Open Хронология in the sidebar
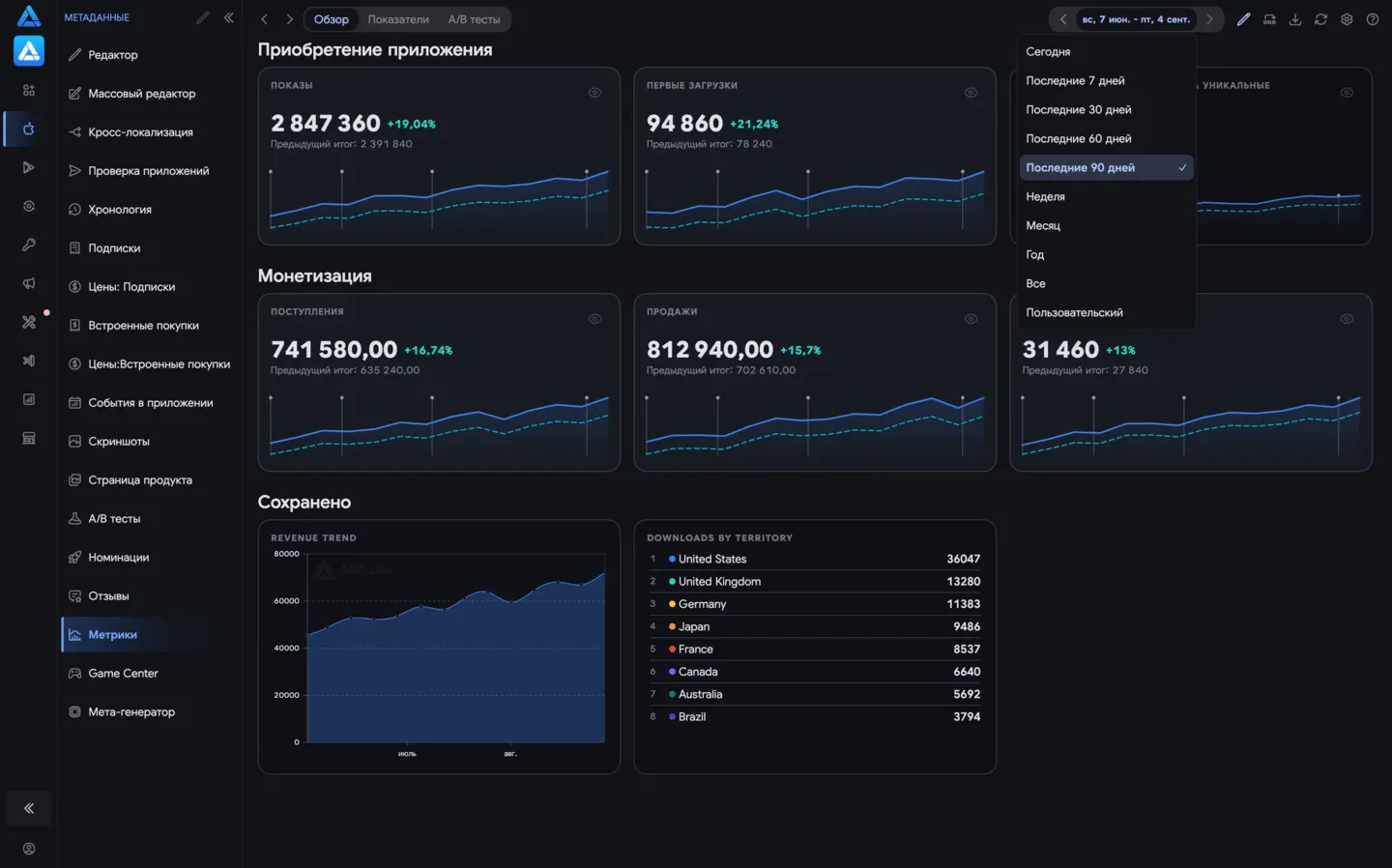This screenshot has height=868, width=1392. click(149, 210)
